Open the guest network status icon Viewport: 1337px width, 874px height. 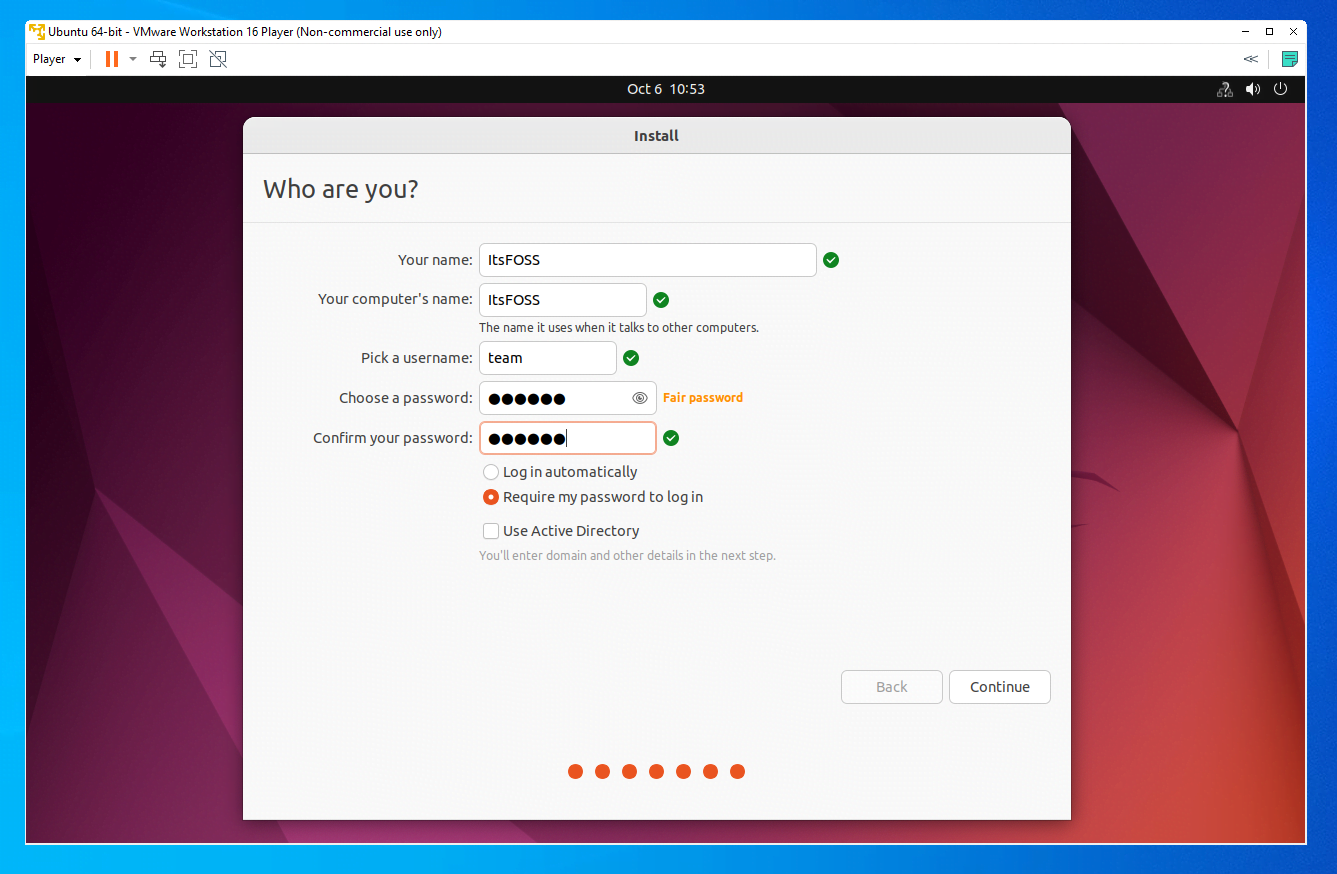[1224, 89]
